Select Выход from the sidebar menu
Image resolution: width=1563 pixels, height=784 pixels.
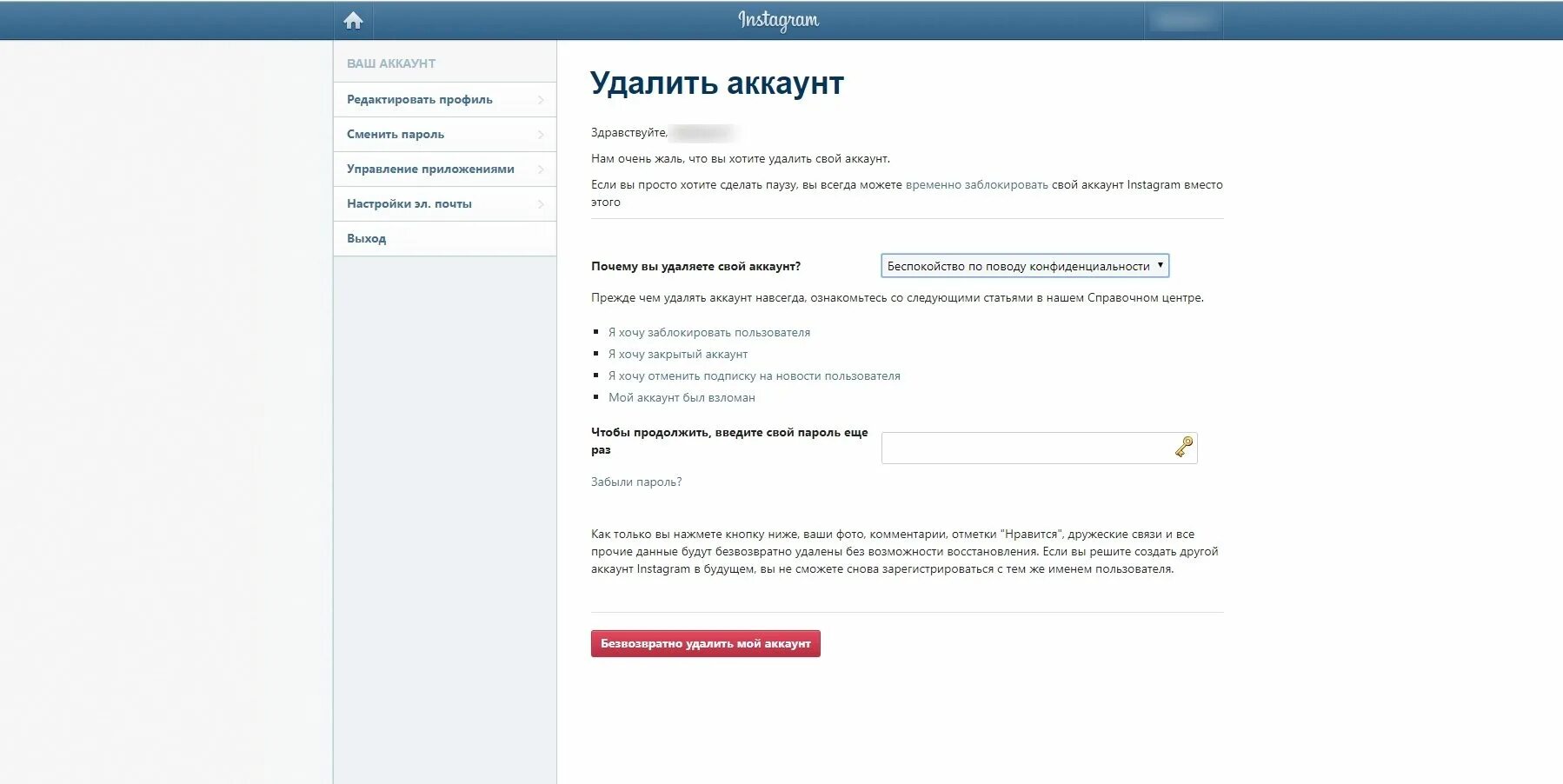[366, 237]
